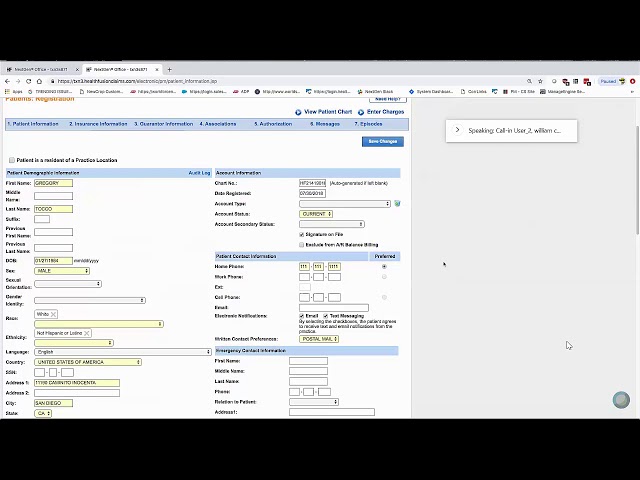
Task: Open the State dropdown showing CA
Action: click(x=43, y=413)
